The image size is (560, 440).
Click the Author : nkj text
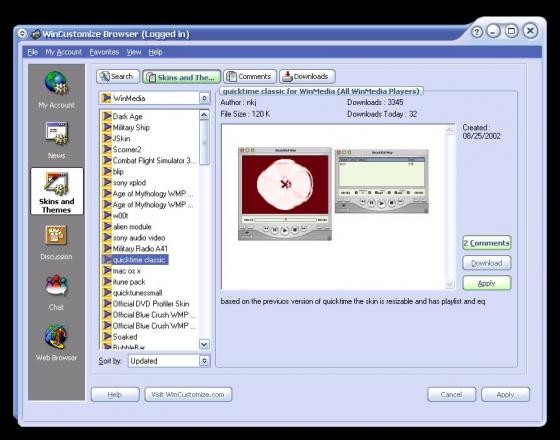(x=238, y=102)
